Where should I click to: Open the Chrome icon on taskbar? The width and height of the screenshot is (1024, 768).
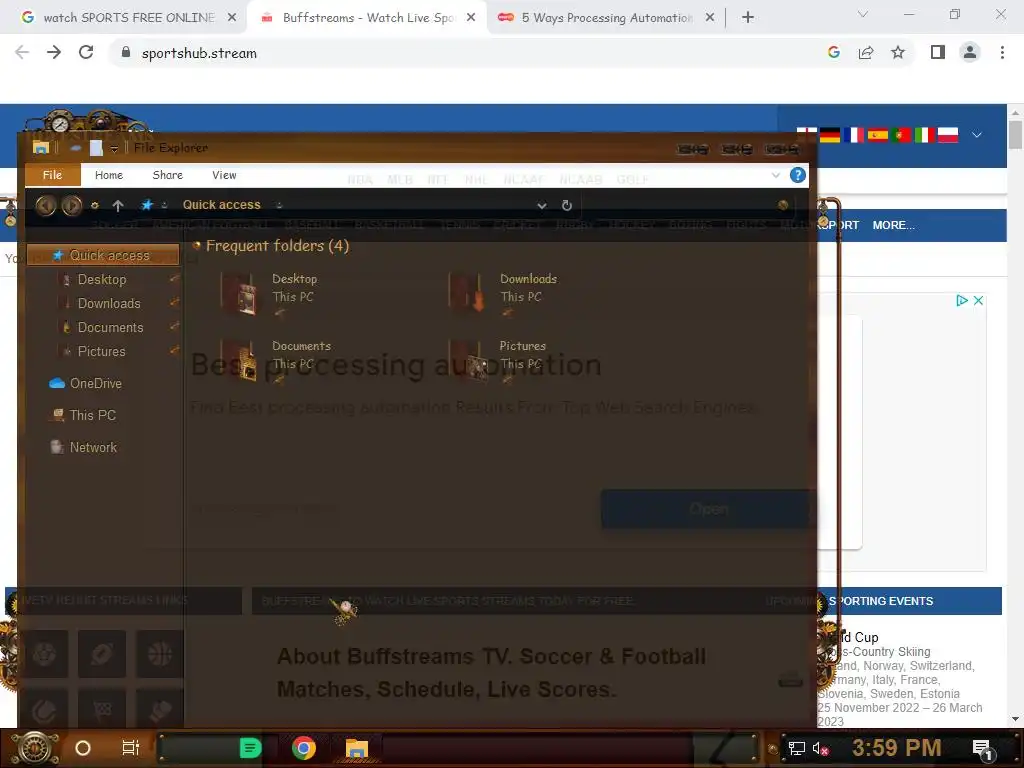click(x=304, y=748)
